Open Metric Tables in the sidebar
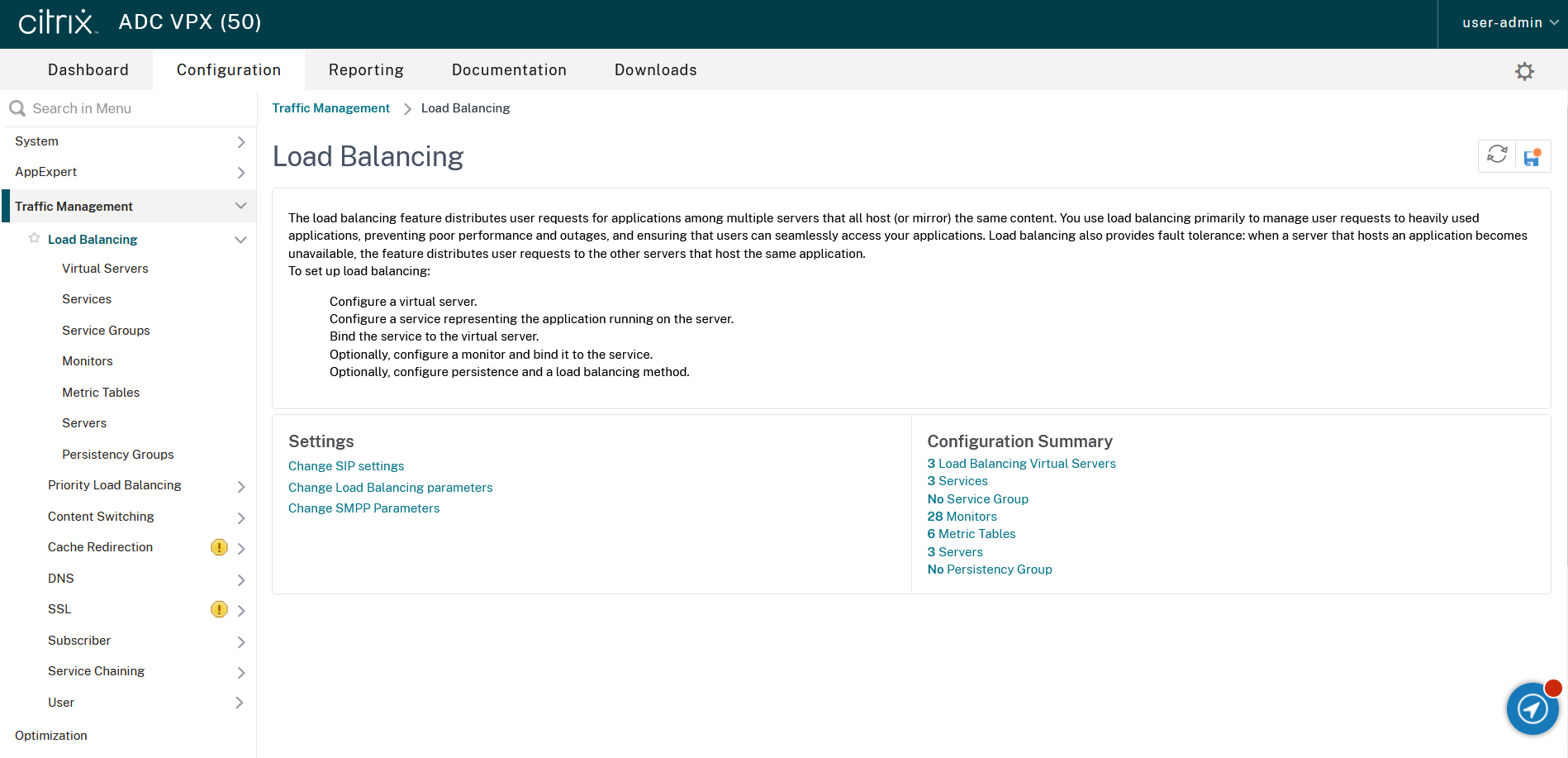The width and height of the screenshot is (1568, 758). pos(101,393)
